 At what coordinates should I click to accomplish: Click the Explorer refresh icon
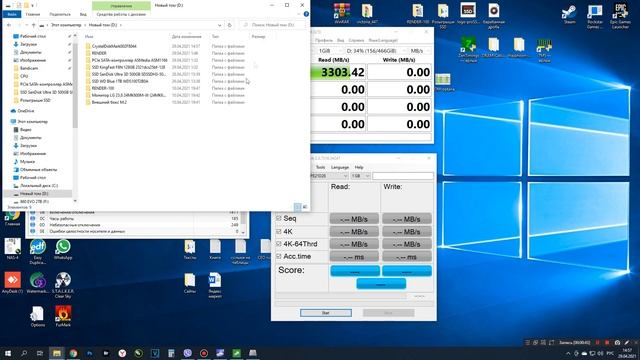point(230,25)
